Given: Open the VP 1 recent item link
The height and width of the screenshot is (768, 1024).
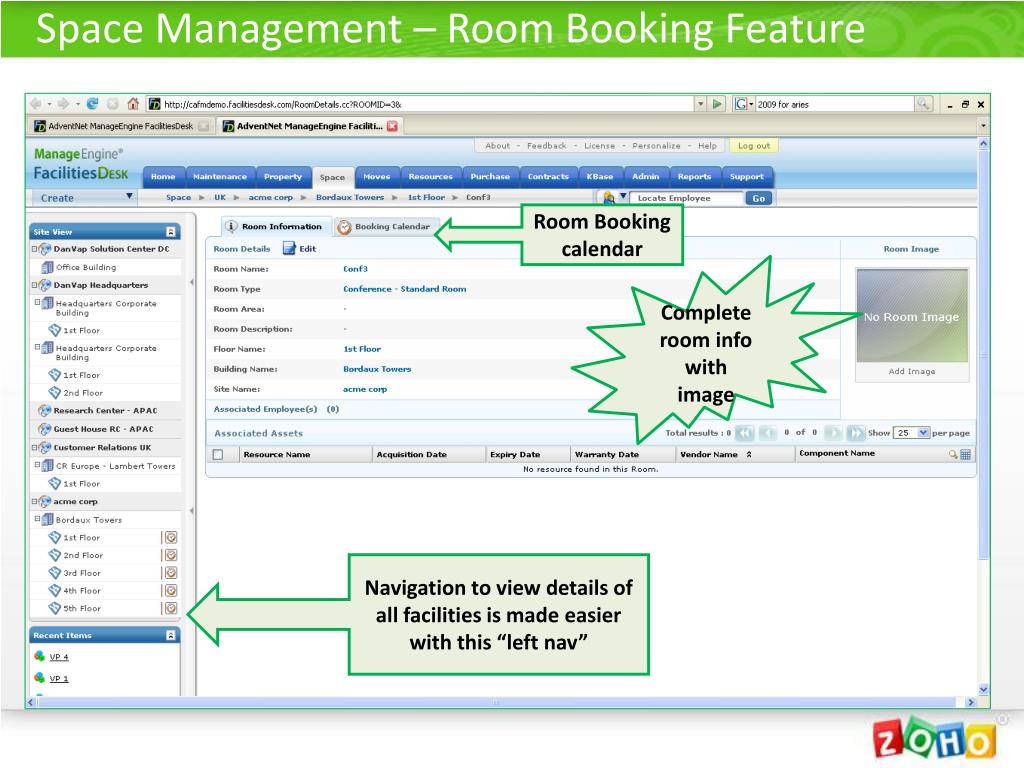Looking at the screenshot, I should coord(59,679).
